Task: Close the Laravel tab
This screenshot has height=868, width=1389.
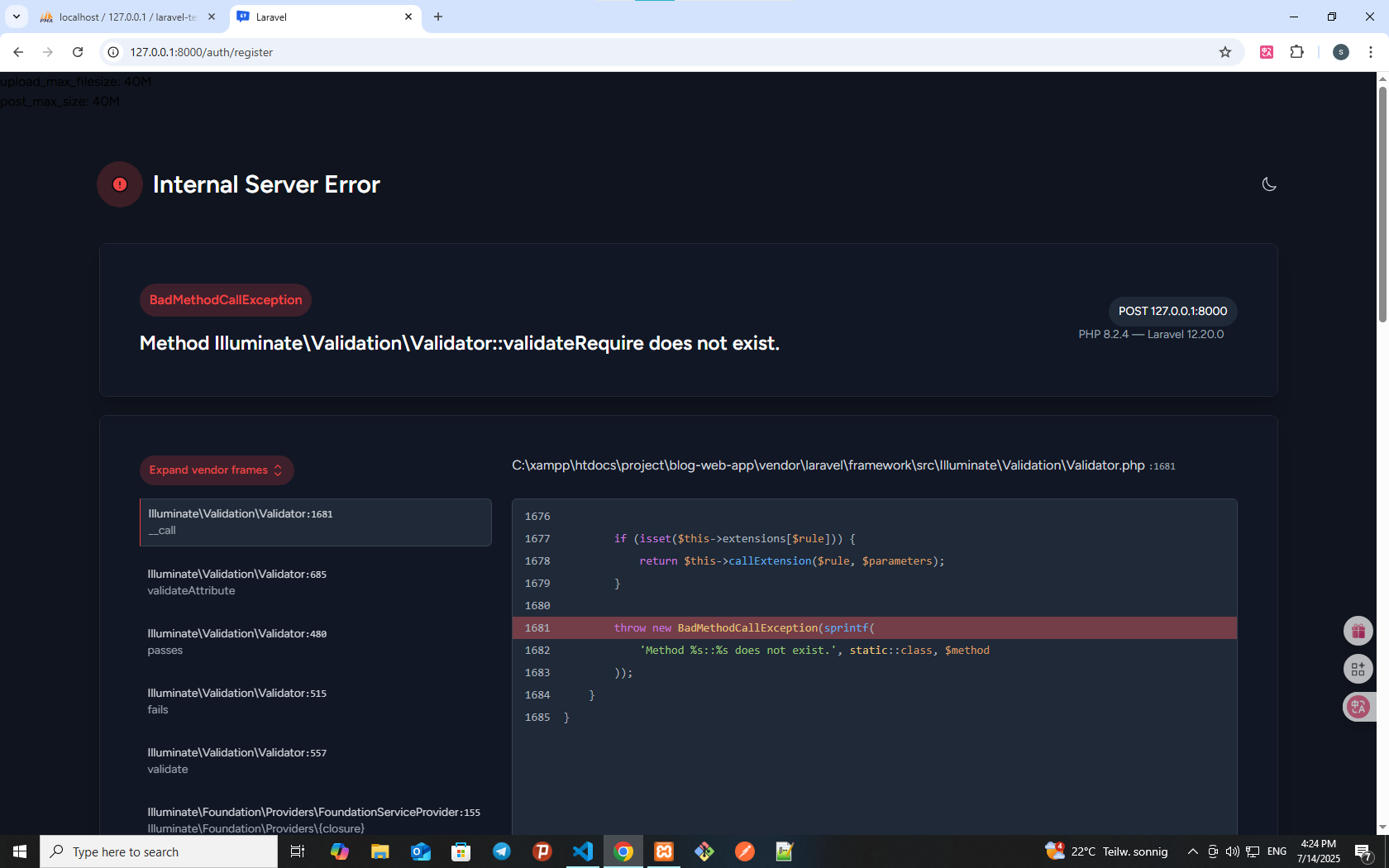Action: point(408,17)
